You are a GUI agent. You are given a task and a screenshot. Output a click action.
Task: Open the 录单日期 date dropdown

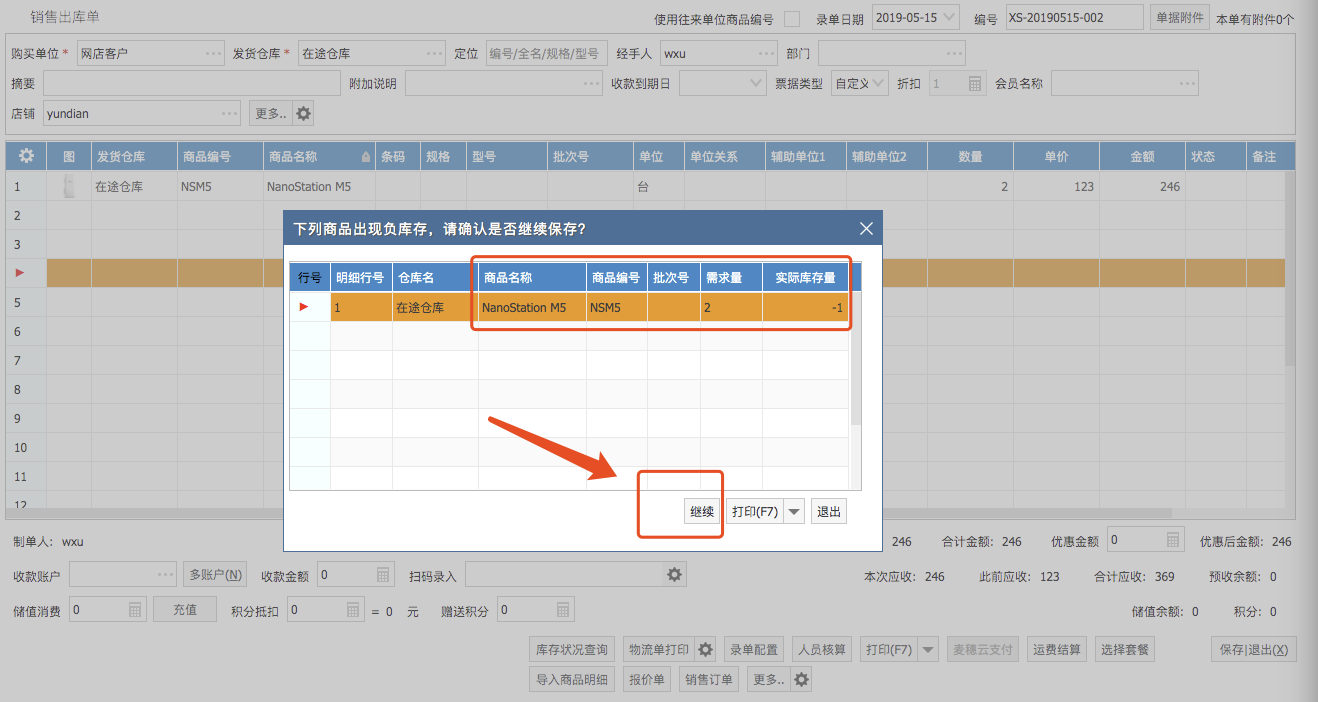pyautogui.click(x=949, y=17)
